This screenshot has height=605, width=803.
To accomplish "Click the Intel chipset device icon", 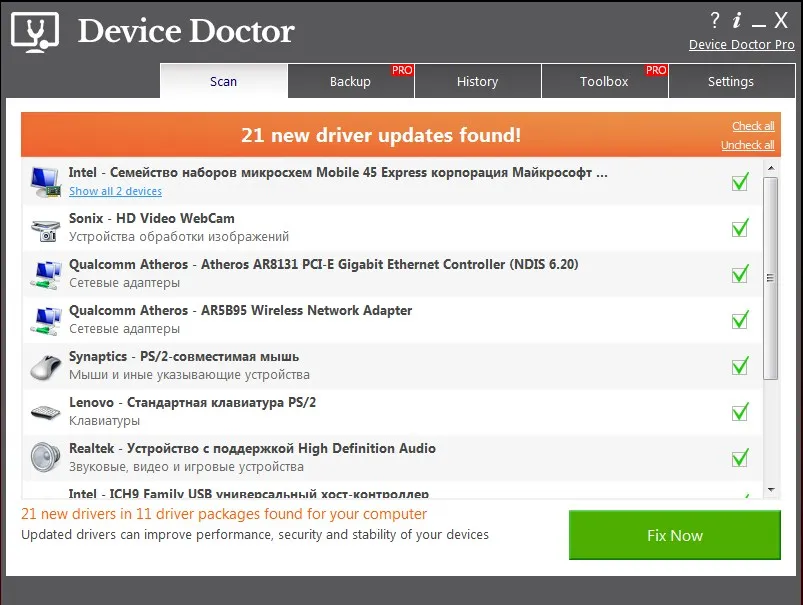I will point(44,179).
